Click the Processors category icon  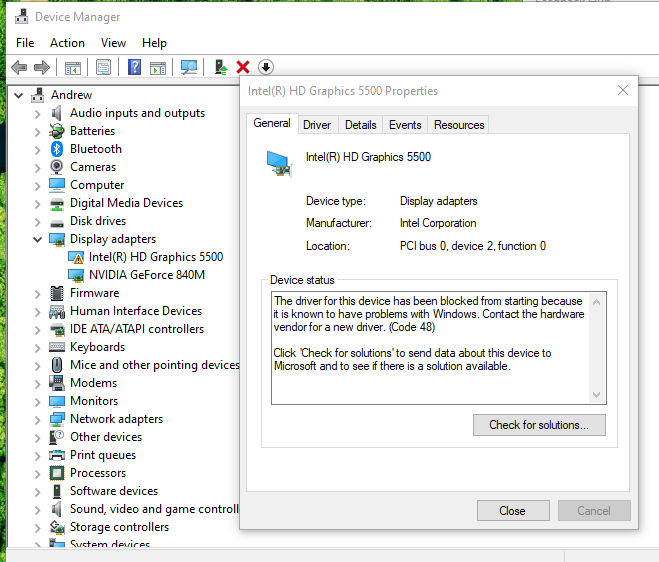57,473
